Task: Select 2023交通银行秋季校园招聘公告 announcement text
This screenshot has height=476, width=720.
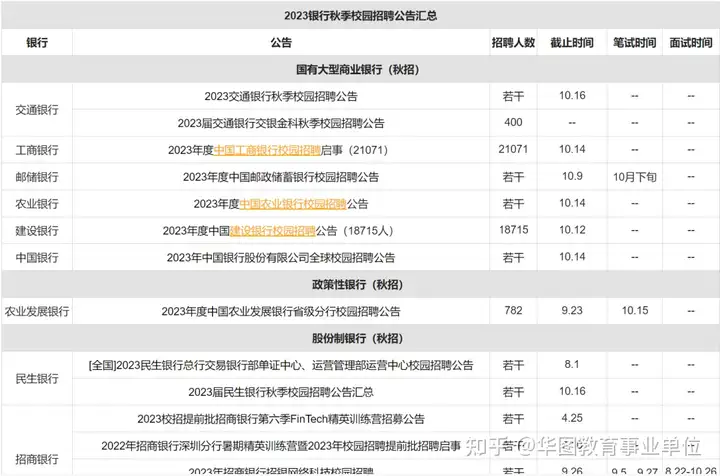Action: point(281,96)
